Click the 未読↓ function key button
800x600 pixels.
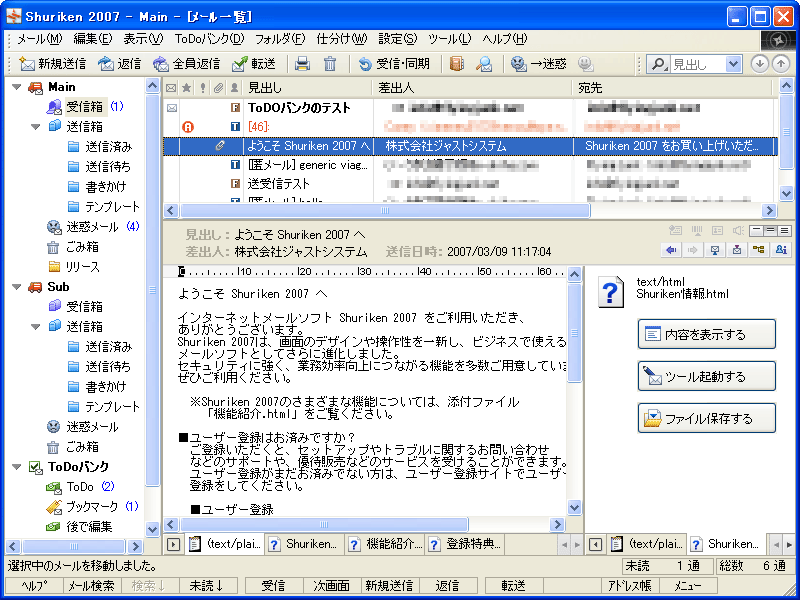(209, 586)
